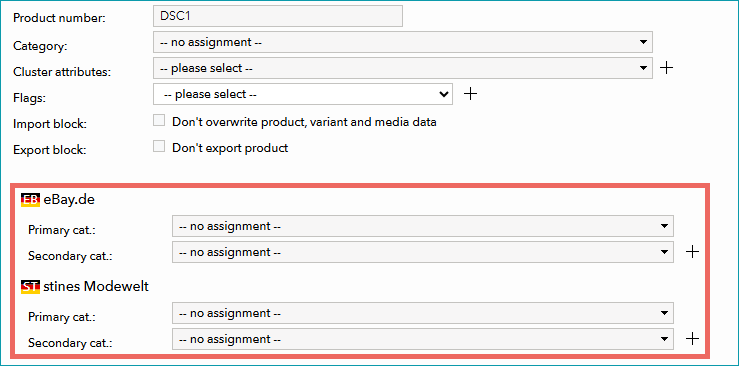Open stines Modewelt Secondary cat. dropdown
The height and width of the screenshot is (366, 739).
coord(423,339)
